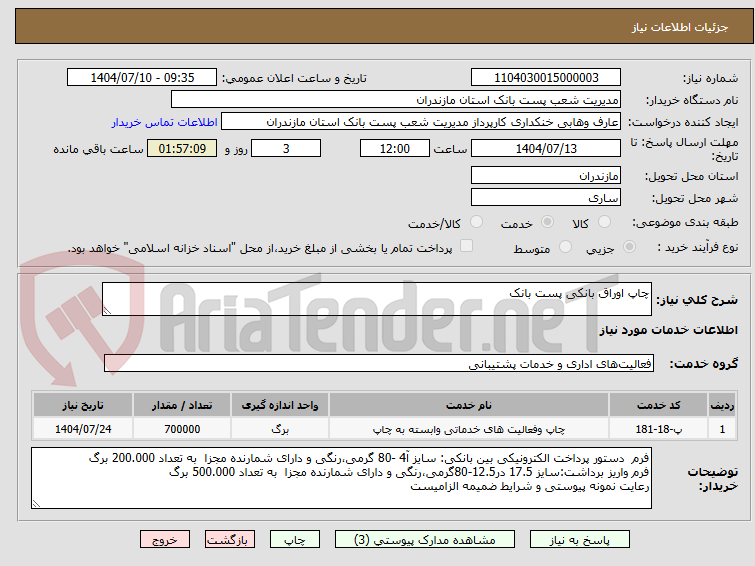Open اطلاعات تماس خریدار link
The width and height of the screenshot is (755, 566).
pos(165,122)
